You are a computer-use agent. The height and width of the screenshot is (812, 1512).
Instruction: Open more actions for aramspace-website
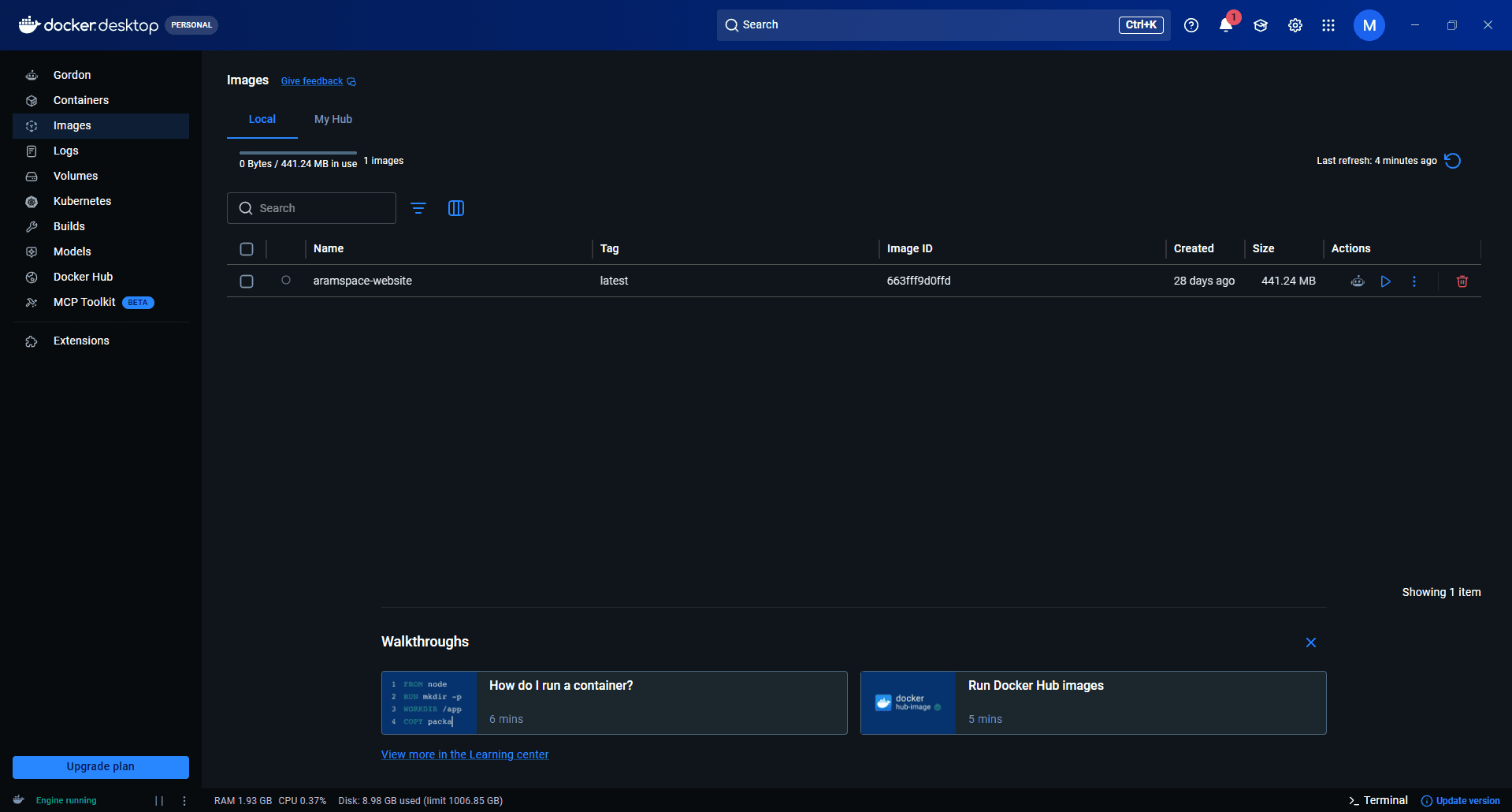click(1414, 281)
